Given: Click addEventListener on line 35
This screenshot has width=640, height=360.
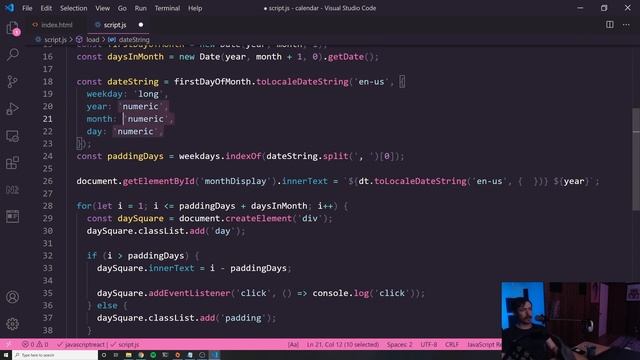Looking at the screenshot, I should point(189,293).
